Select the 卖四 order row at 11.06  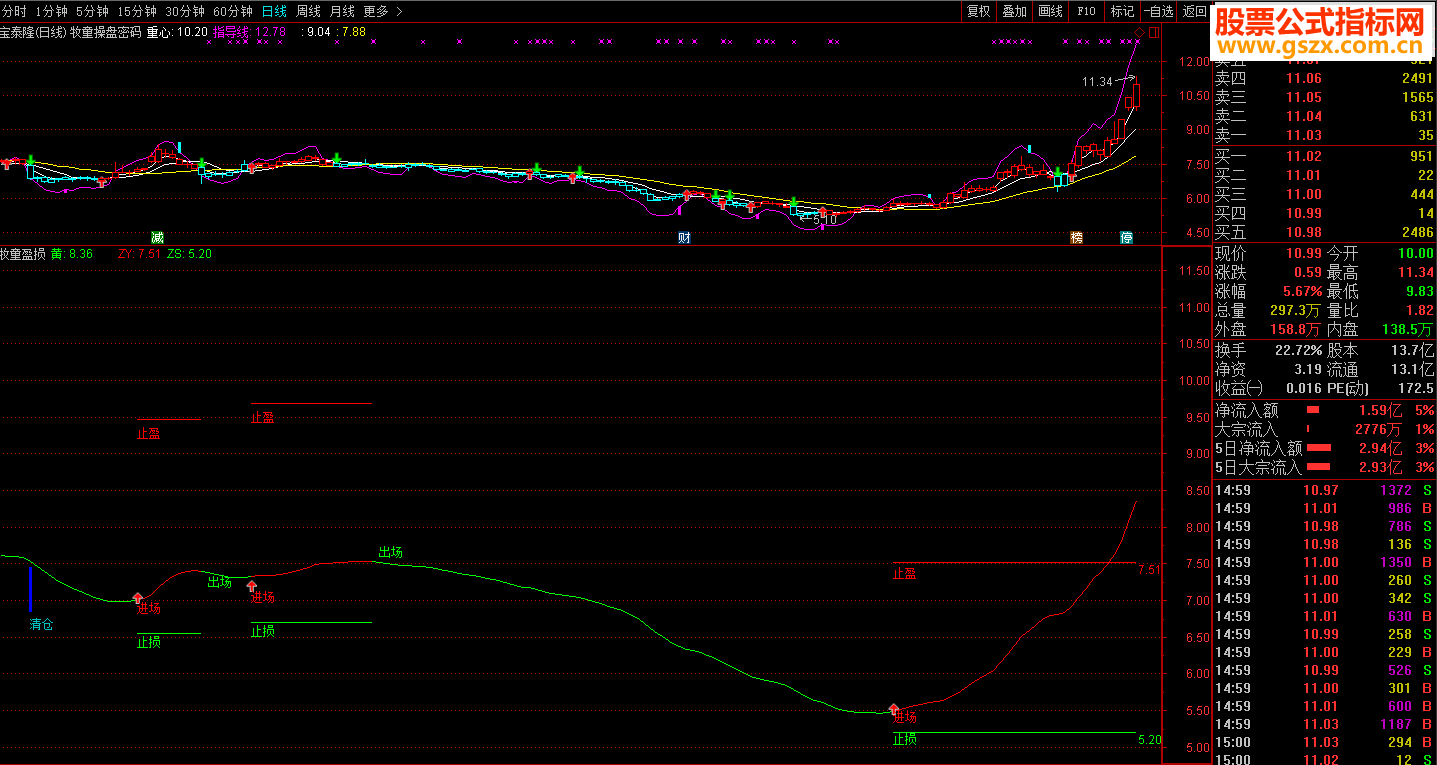1324,78
